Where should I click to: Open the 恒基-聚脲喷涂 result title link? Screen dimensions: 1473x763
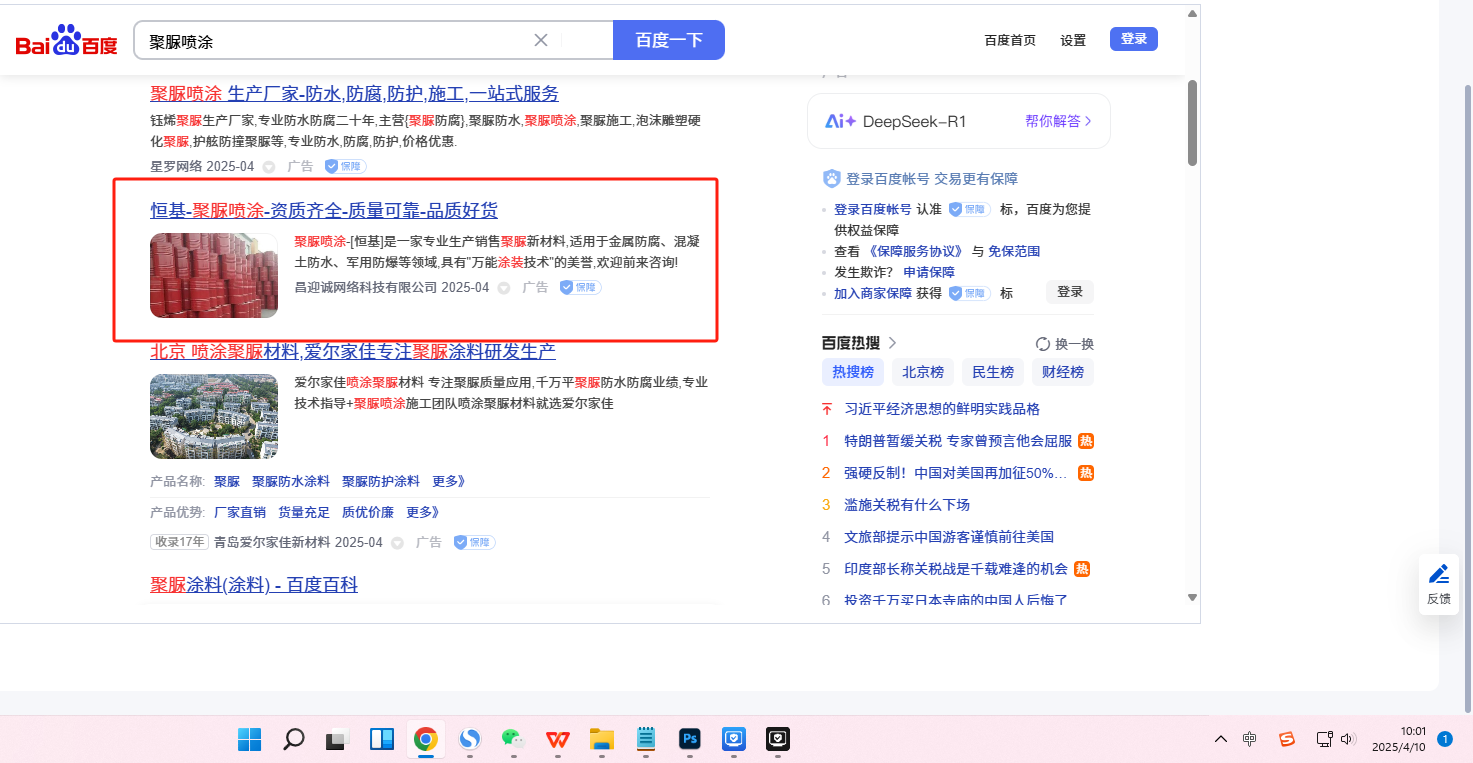click(x=323, y=210)
